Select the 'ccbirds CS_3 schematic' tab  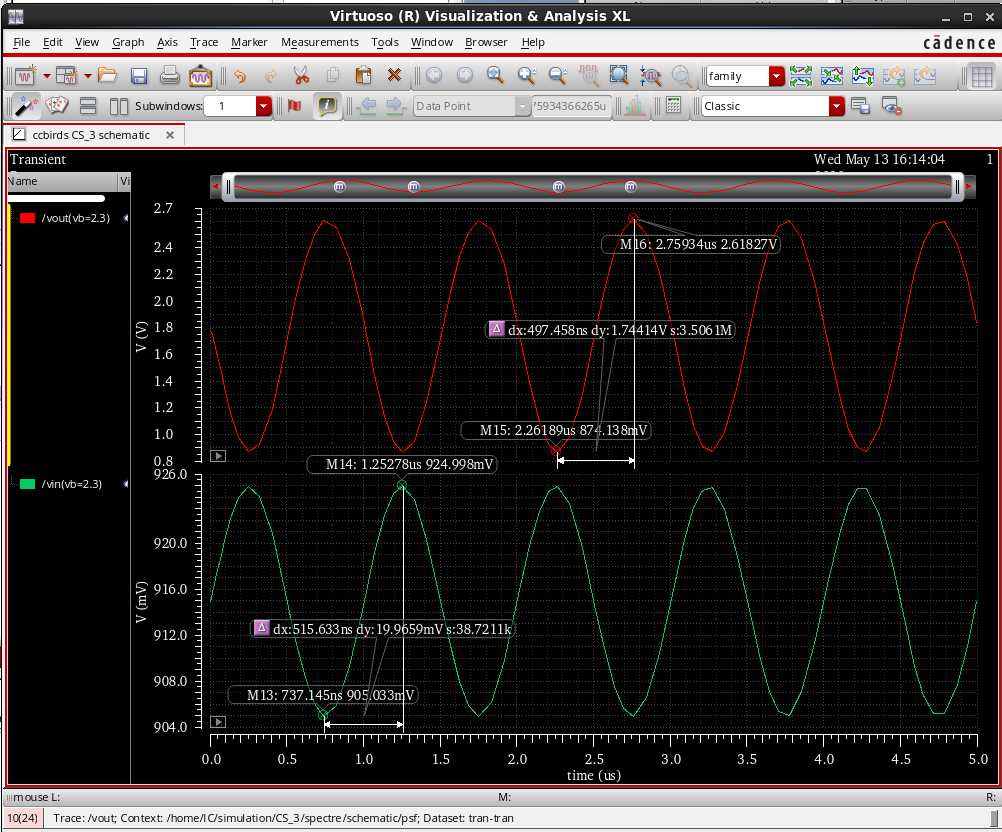[x=89, y=135]
